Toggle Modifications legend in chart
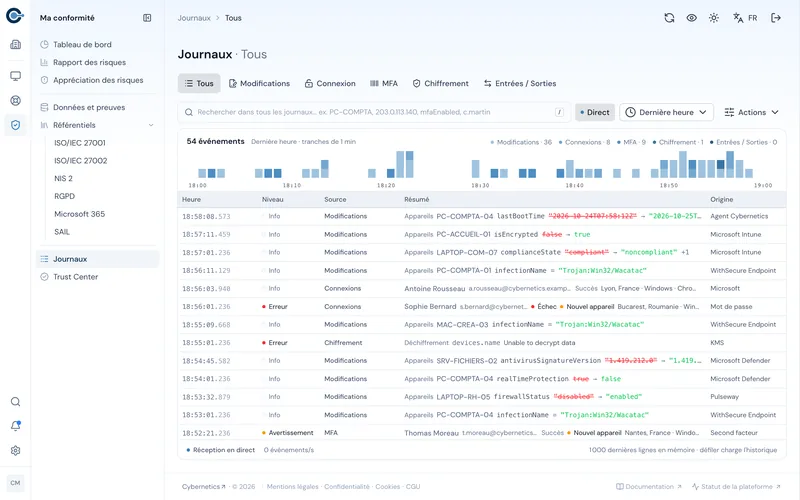This screenshot has width=800, height=500. (521, 142)
